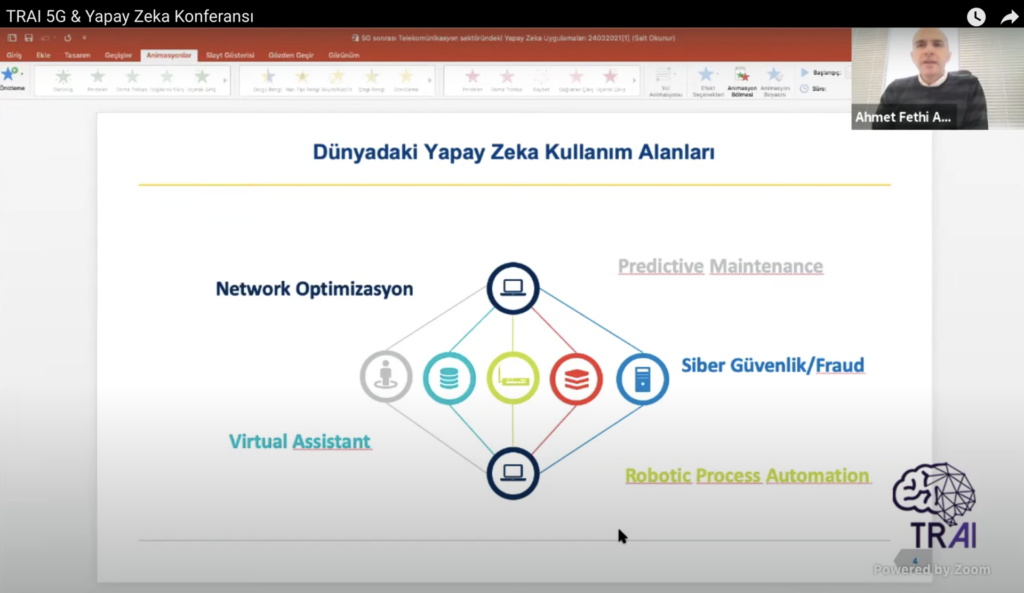Expand the entrance effects gallery arrow
The image size is (1024, 593).
click(227, 81)
